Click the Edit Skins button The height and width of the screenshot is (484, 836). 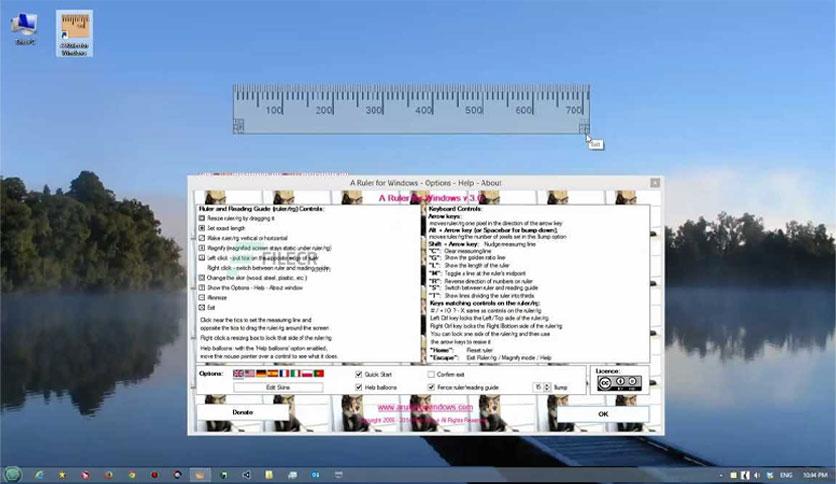(x=278, y=388)
